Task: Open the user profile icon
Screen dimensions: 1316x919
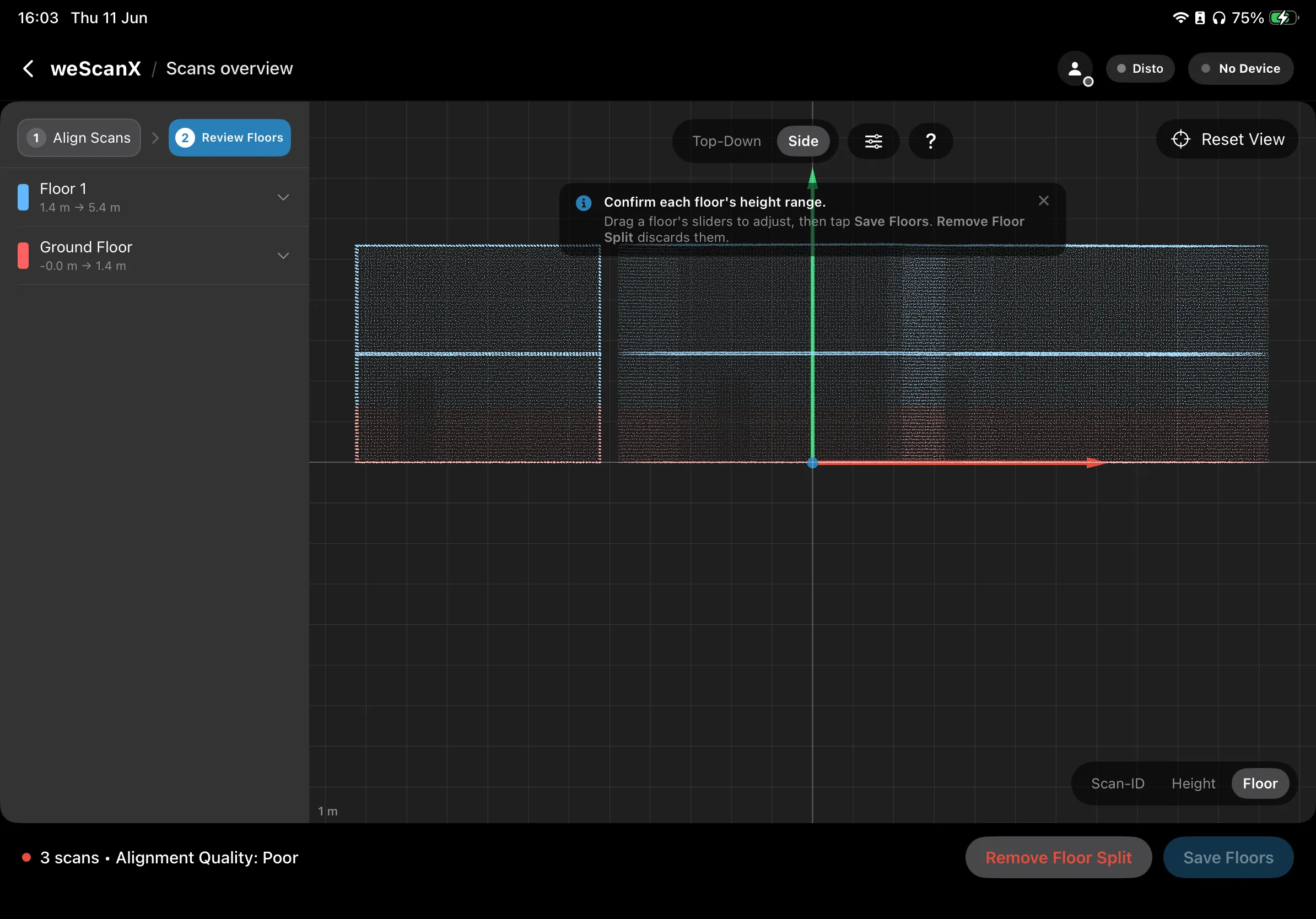Action: (x=1075, y=69)
